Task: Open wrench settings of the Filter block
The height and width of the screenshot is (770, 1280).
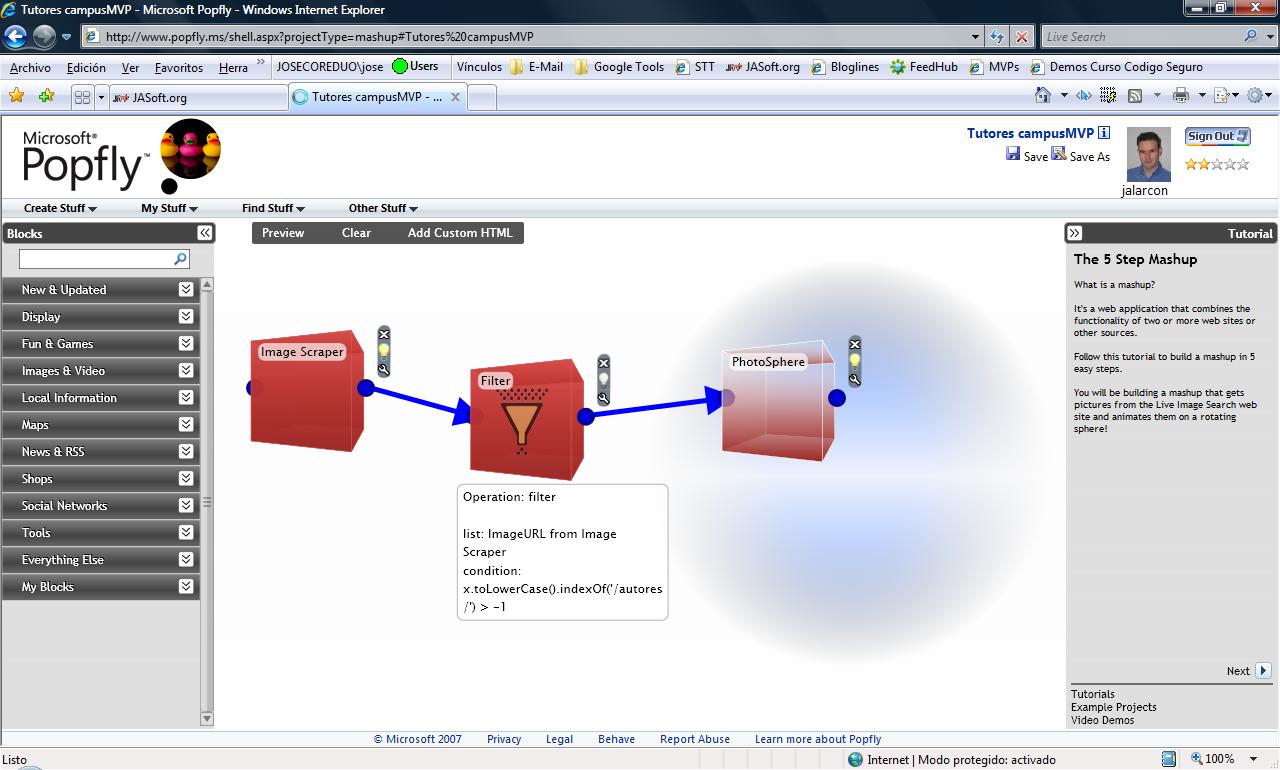Action: click(603, 398)
